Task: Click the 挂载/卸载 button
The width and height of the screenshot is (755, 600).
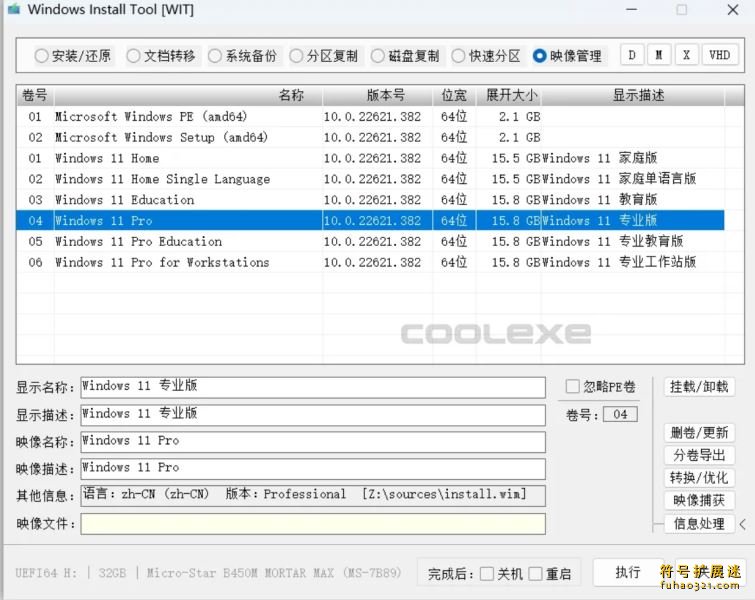Action: [699, 386]
